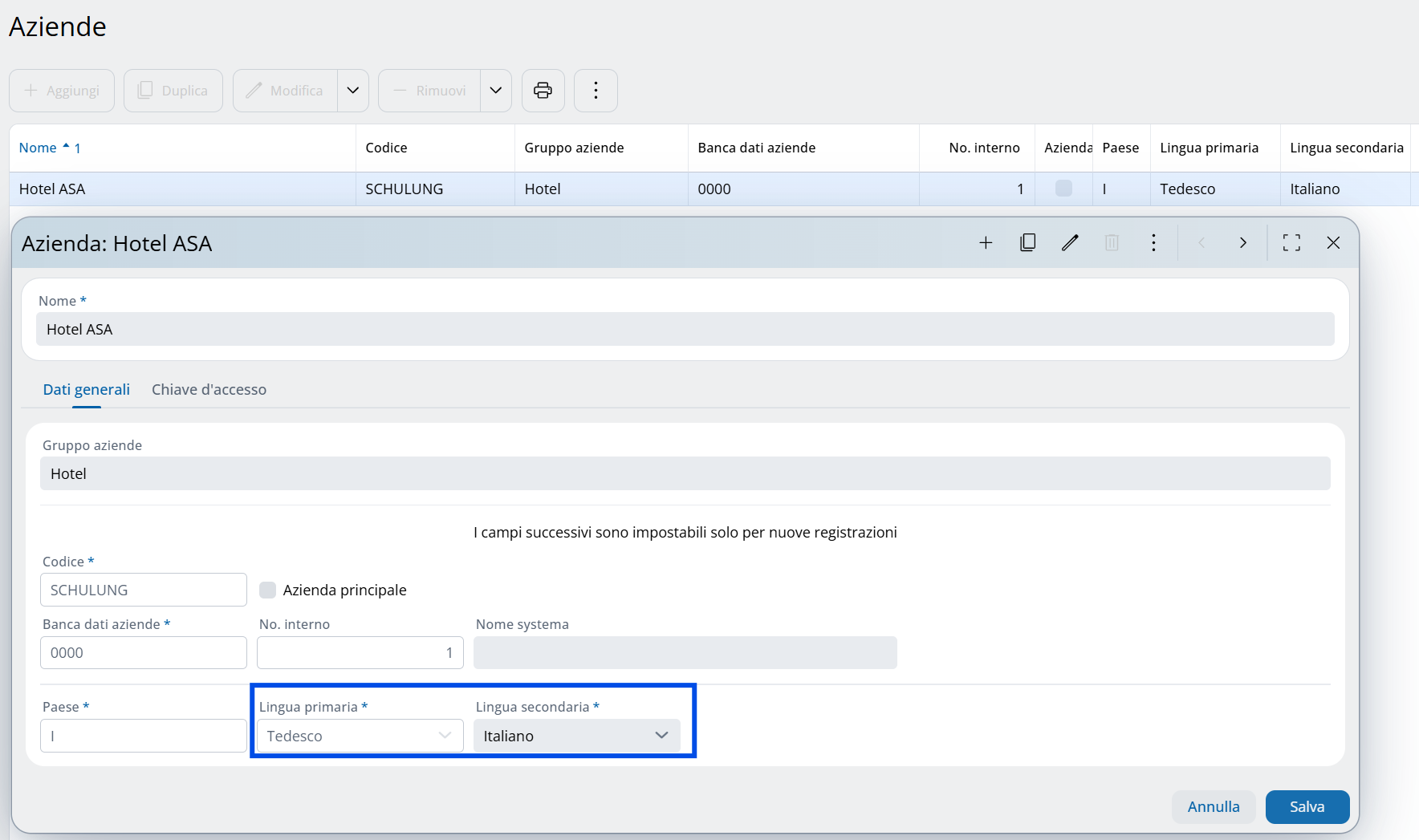Open the dialog's vertical dots menu

tap(1153, 243)
